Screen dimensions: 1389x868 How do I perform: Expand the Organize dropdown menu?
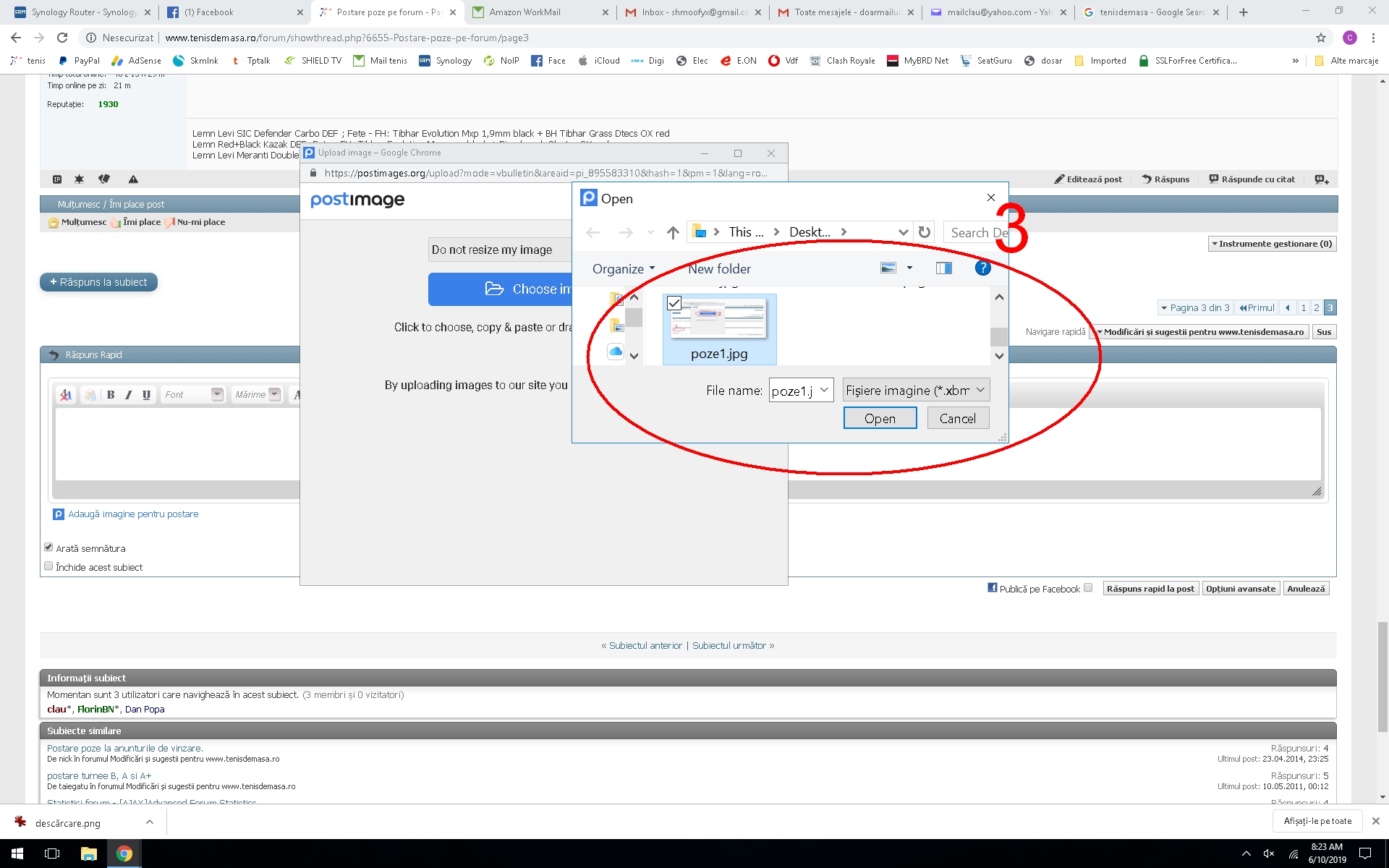click(624, 268)
